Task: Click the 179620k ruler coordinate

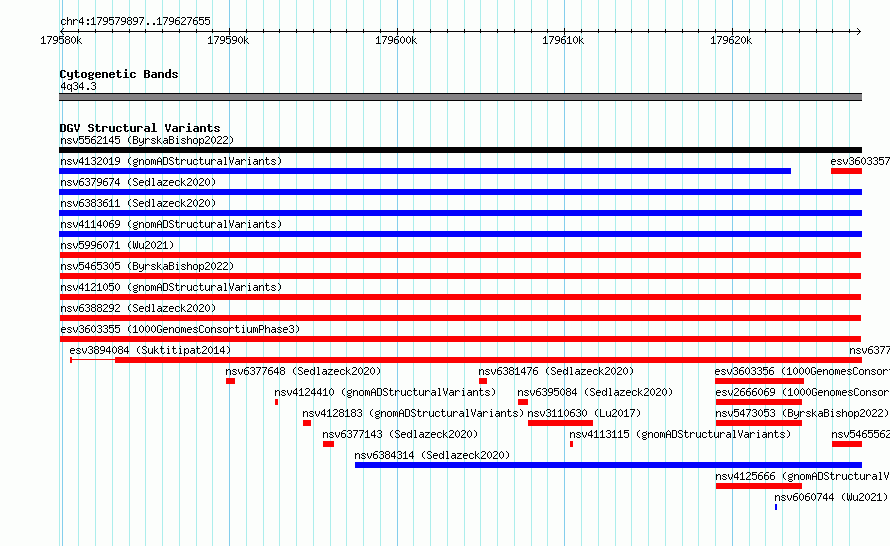Action: point(731,40)
